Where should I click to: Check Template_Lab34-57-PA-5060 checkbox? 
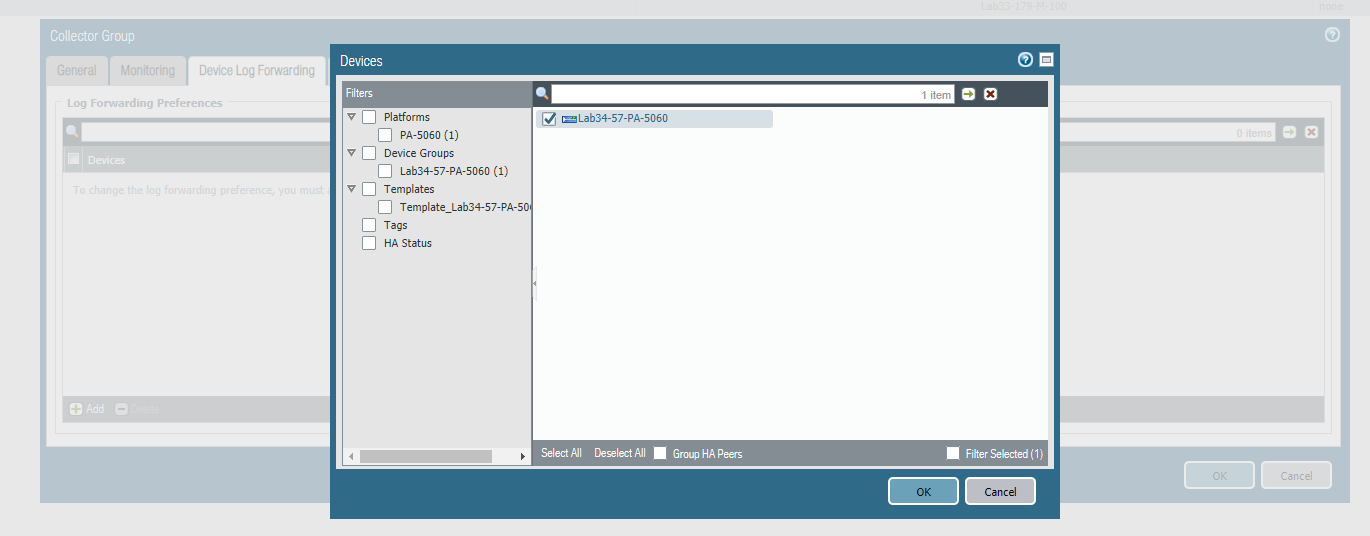click(x=385, y=207)
